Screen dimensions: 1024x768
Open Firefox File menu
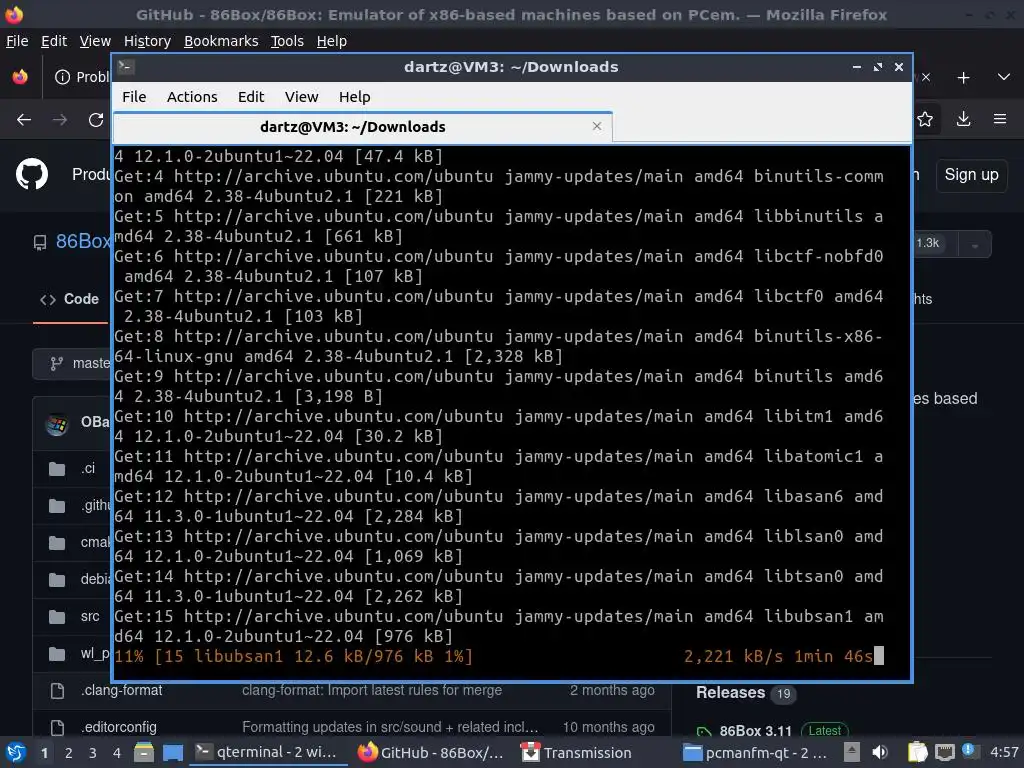17,41
